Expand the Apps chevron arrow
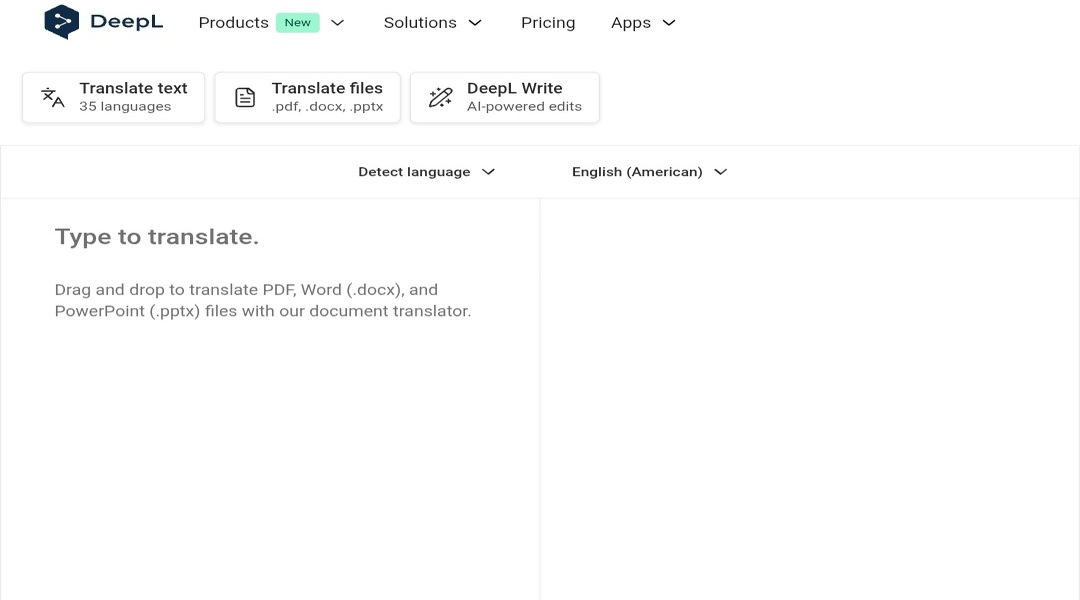 coord(669,22)
